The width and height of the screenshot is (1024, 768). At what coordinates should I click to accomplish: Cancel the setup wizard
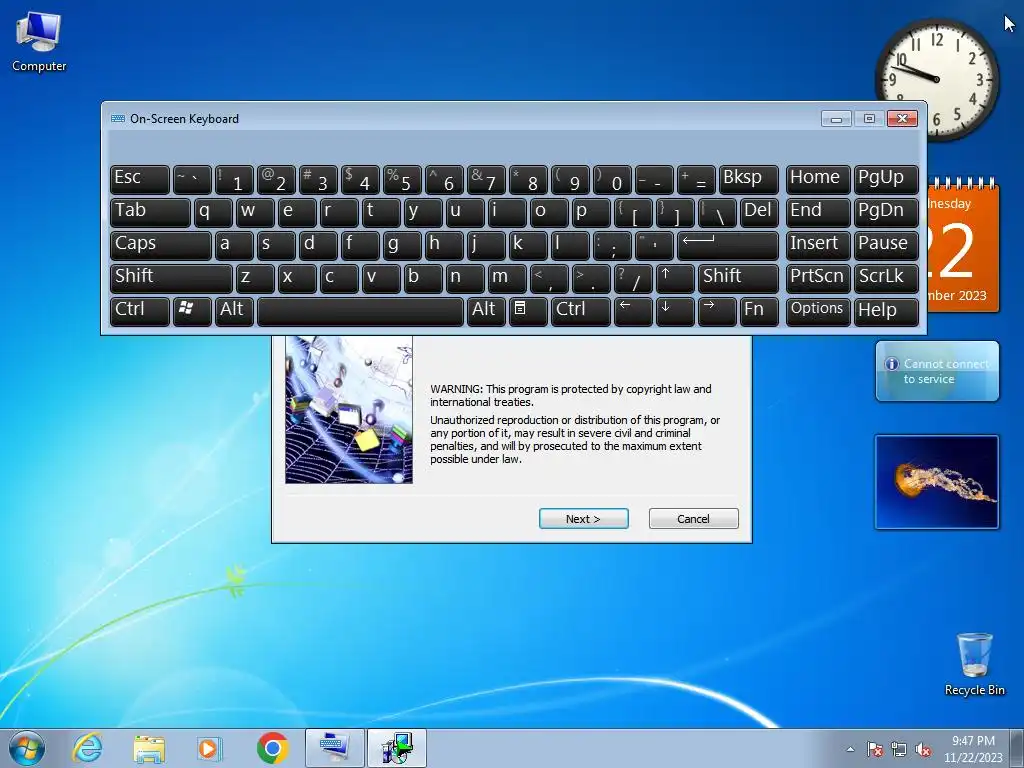tap(694, 519)
